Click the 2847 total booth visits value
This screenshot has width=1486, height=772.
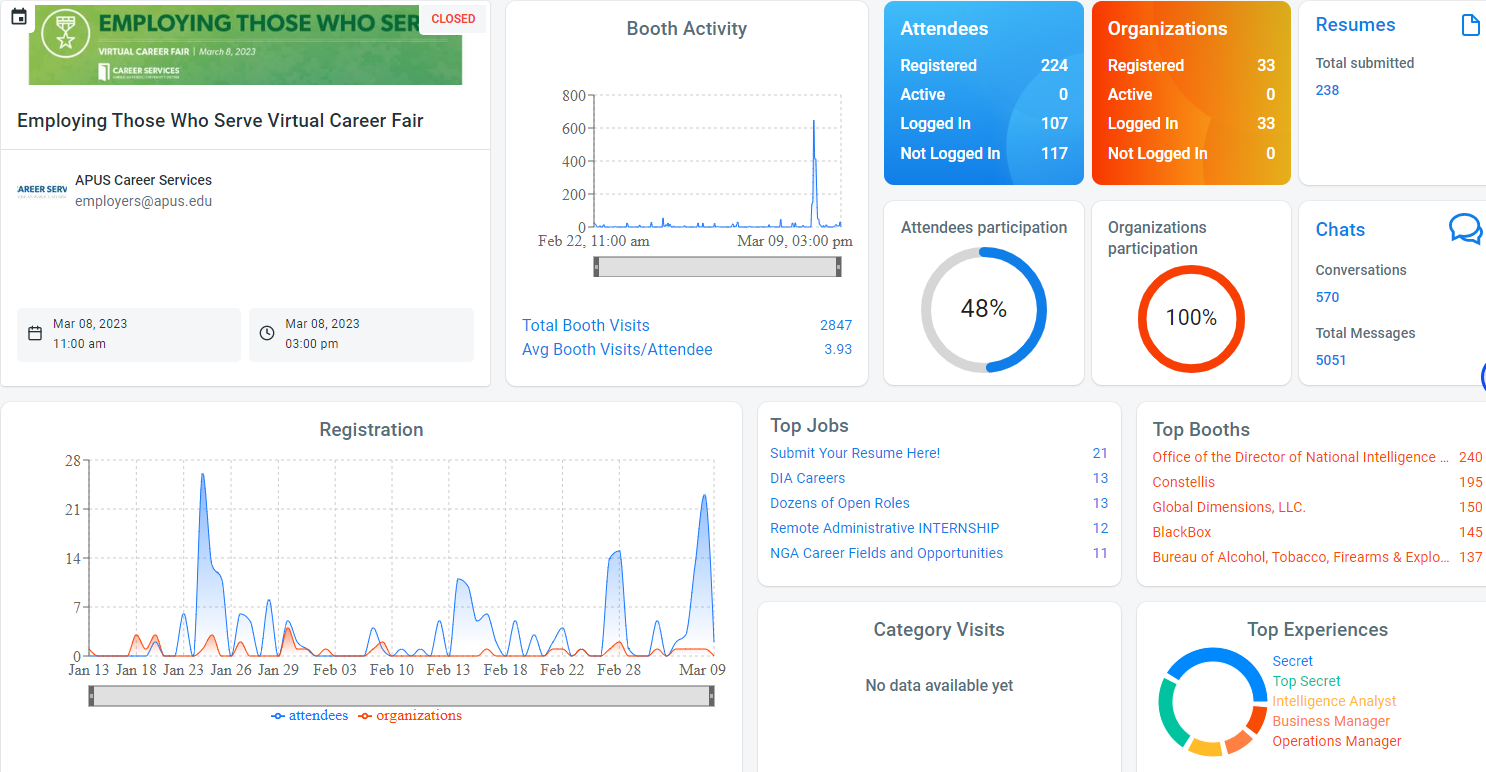tap(836, 325)
